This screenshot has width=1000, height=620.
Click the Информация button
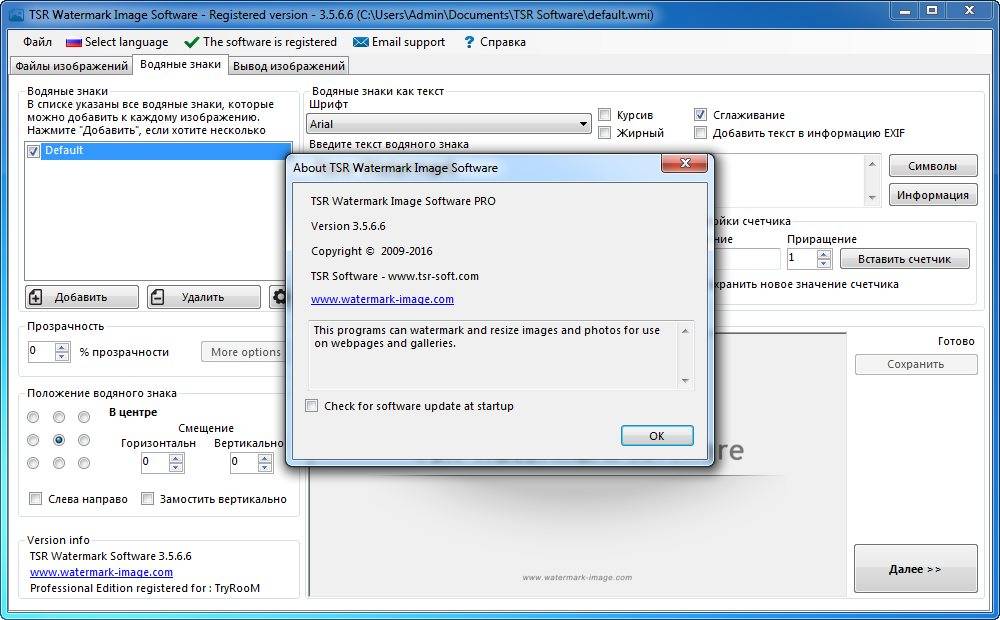tap(932, 195)
